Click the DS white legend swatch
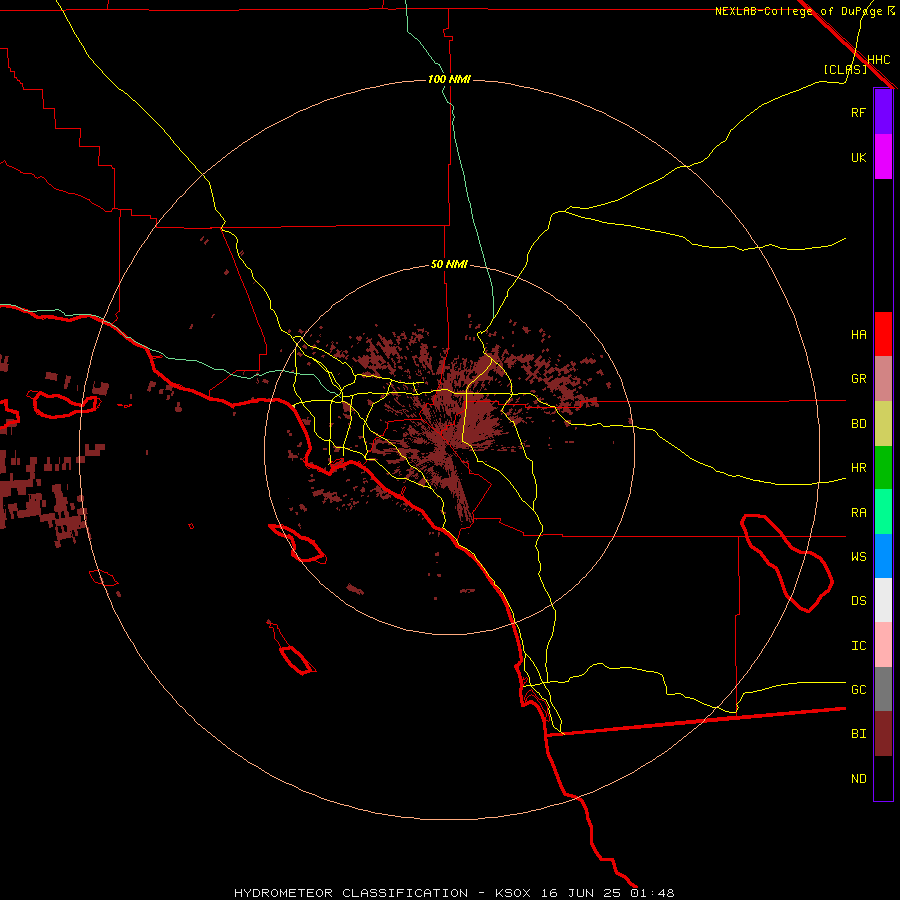Viewport: 900px width, 900px height. pyautogui.click(x=883, y=600)
